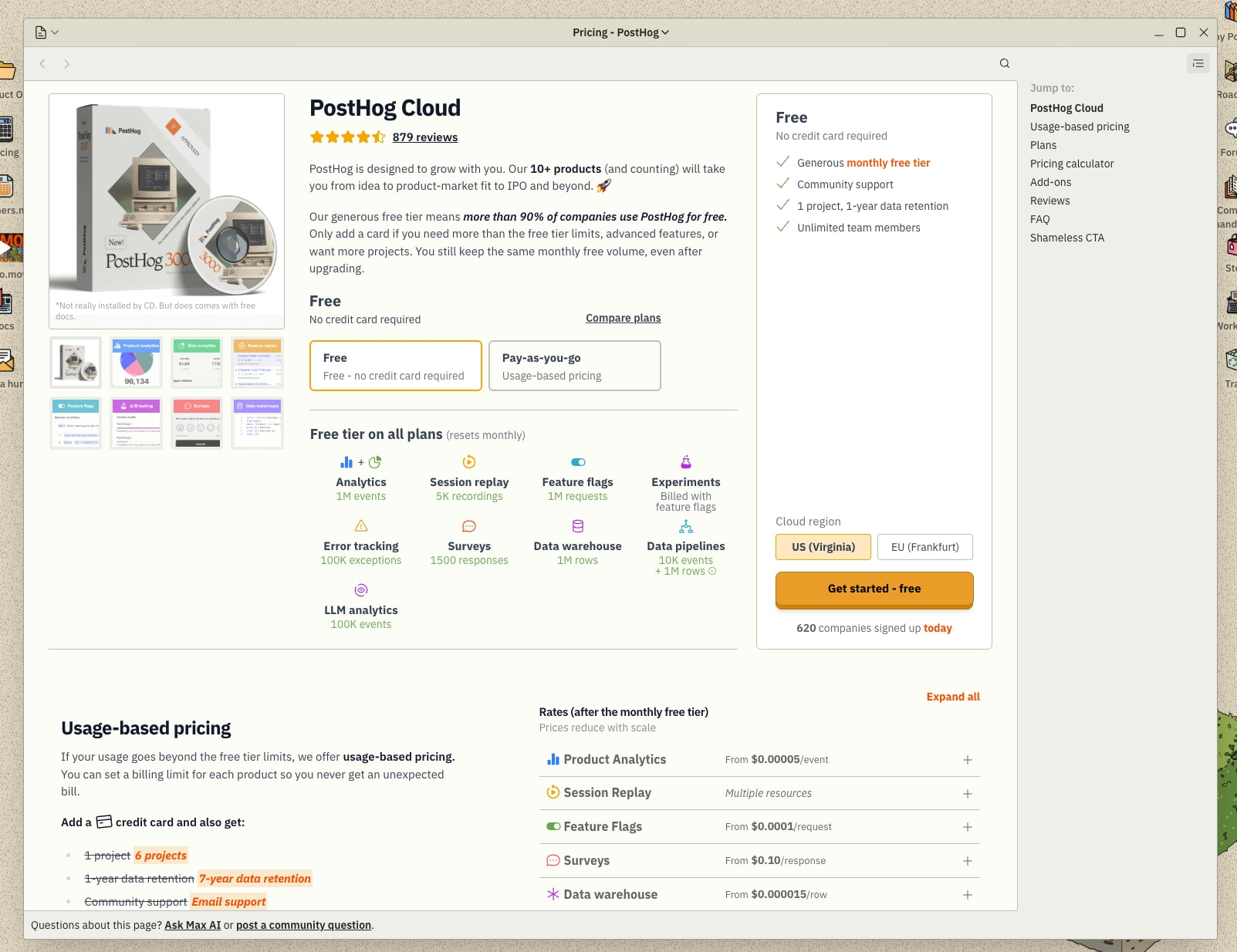Click the Product Analytics row icon
The width and height of the screenshot is (1237, 952).
tap(553, 760)
